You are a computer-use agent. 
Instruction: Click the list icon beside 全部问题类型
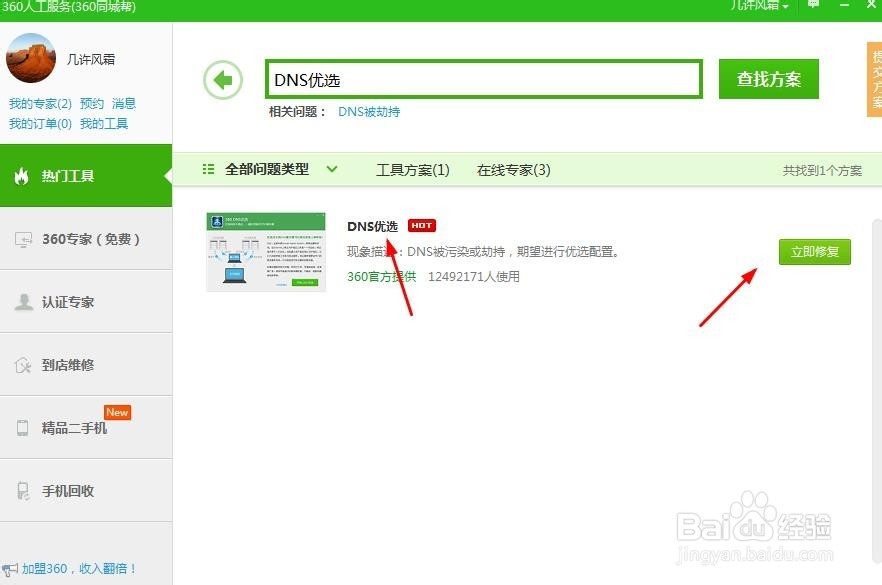[208, 169]
